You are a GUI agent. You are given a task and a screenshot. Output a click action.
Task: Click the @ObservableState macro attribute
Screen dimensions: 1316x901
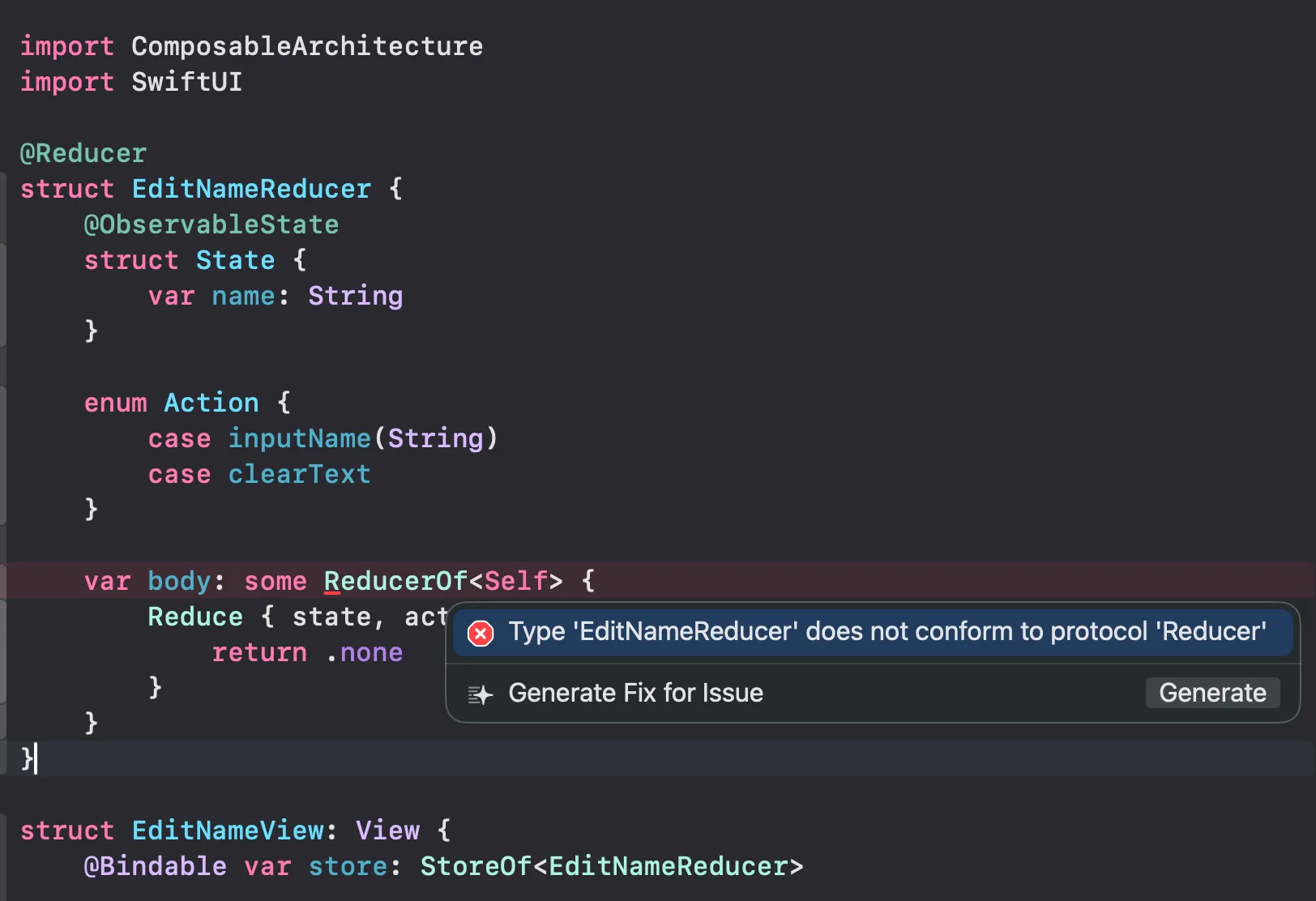[211, 224]
